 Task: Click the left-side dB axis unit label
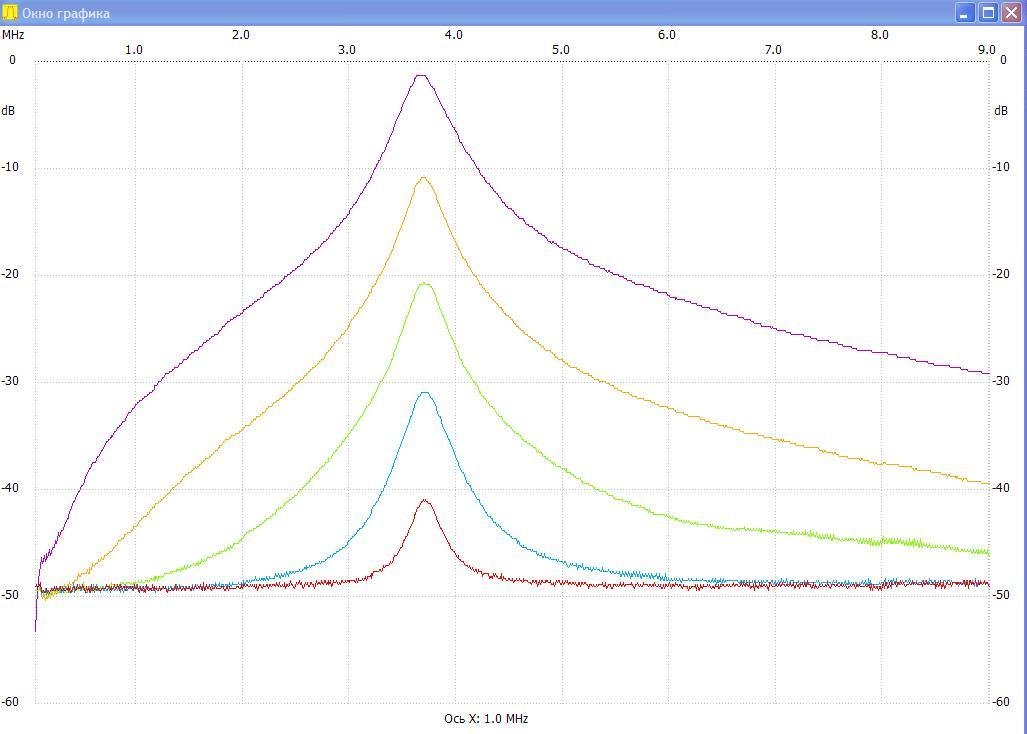[x=8, y=111]
